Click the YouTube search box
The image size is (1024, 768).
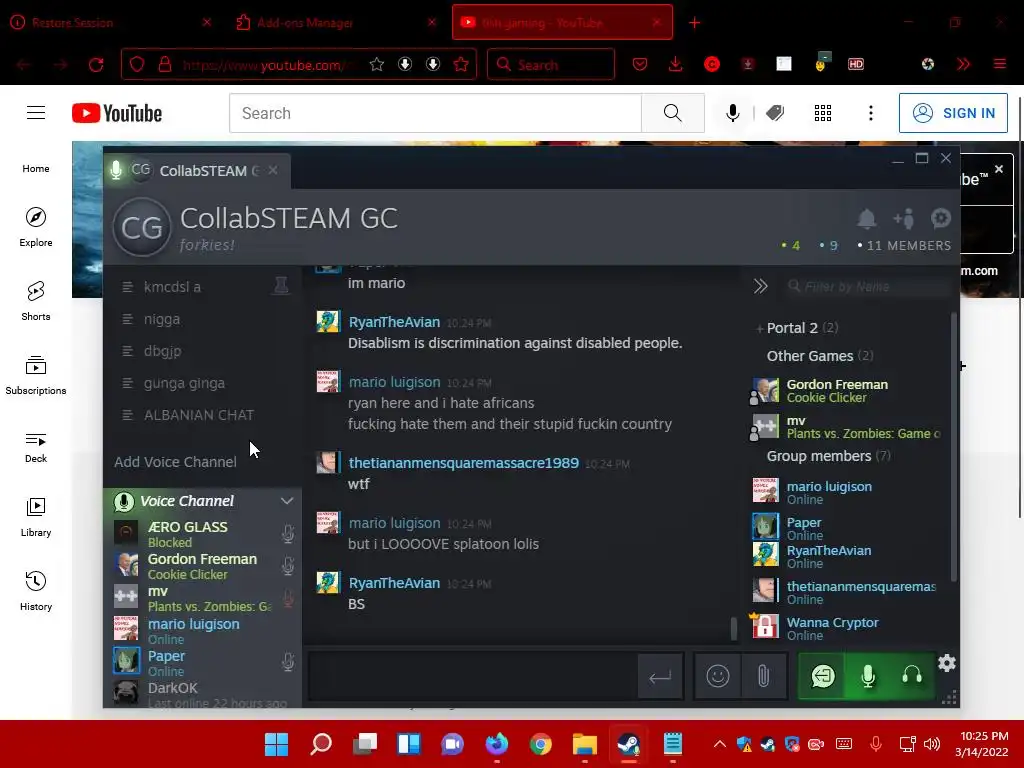coord(435,113)
